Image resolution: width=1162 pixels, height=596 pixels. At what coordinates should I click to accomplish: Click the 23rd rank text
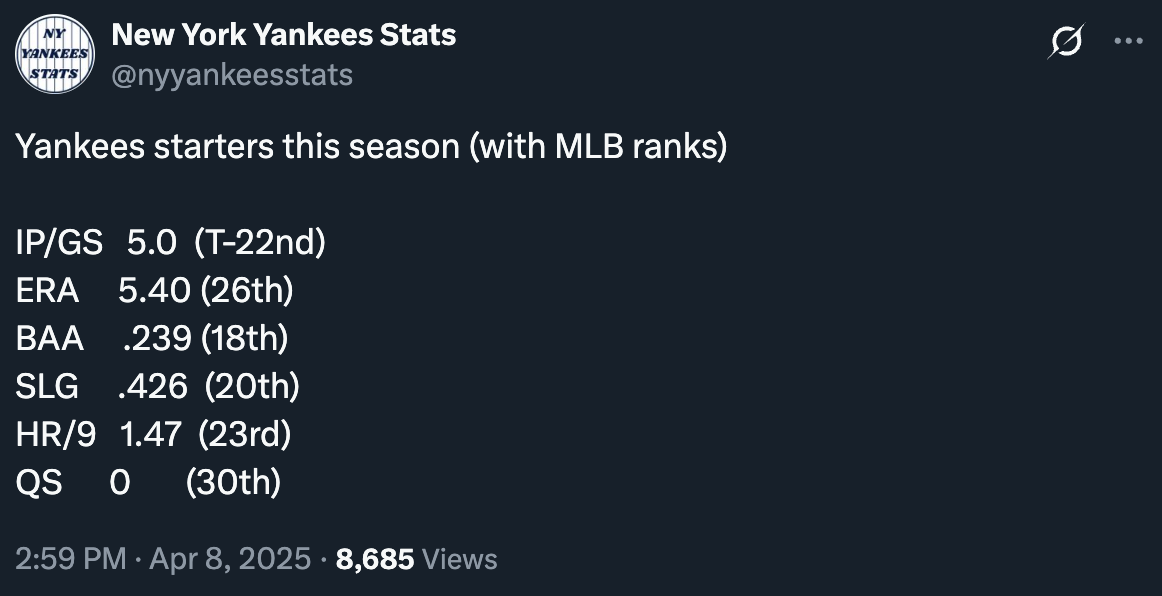pos(245,434)
